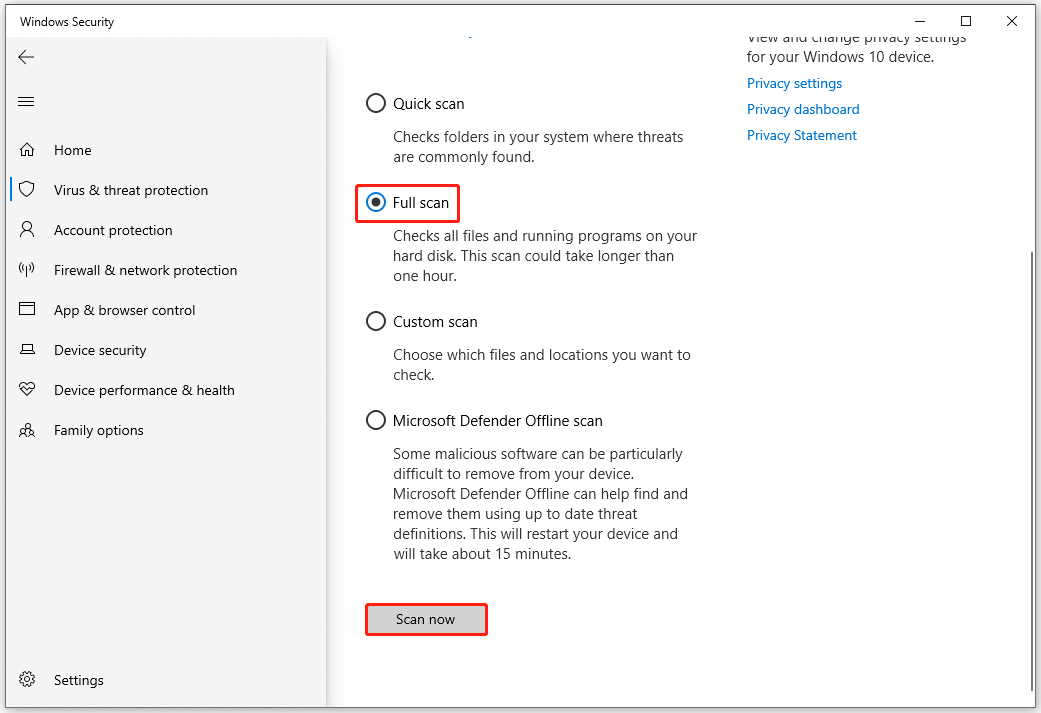The height and width of the screenshot is (713, 1041).
Task: Open Windows Security Settings
Action: click(x=79, y=680)
